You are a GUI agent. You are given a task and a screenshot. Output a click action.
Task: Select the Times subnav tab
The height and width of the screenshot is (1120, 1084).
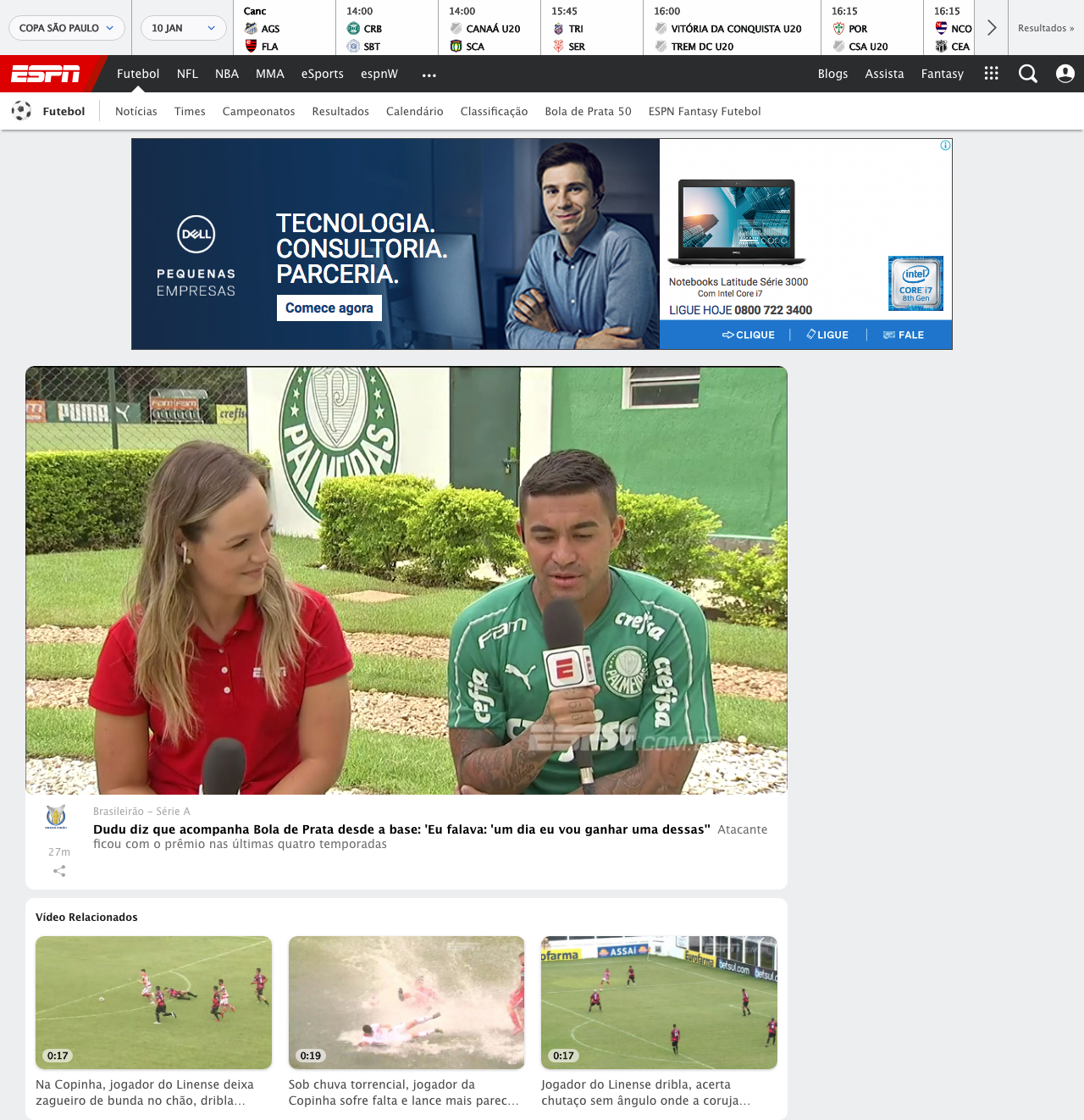point(190,111)
